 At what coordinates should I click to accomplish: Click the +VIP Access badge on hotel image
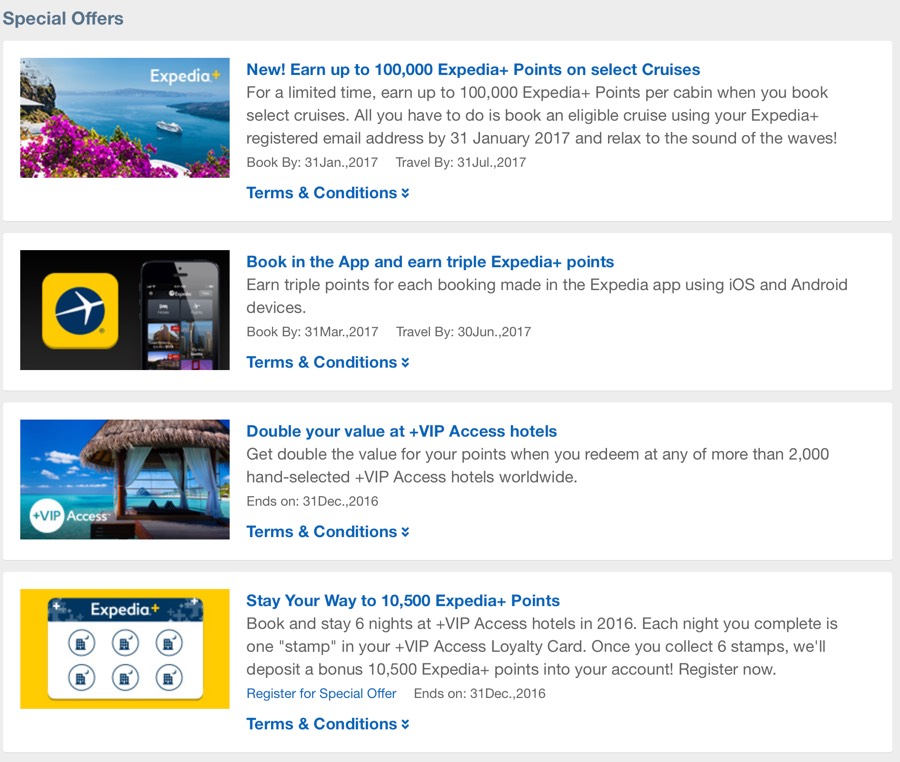pos(69,515)
